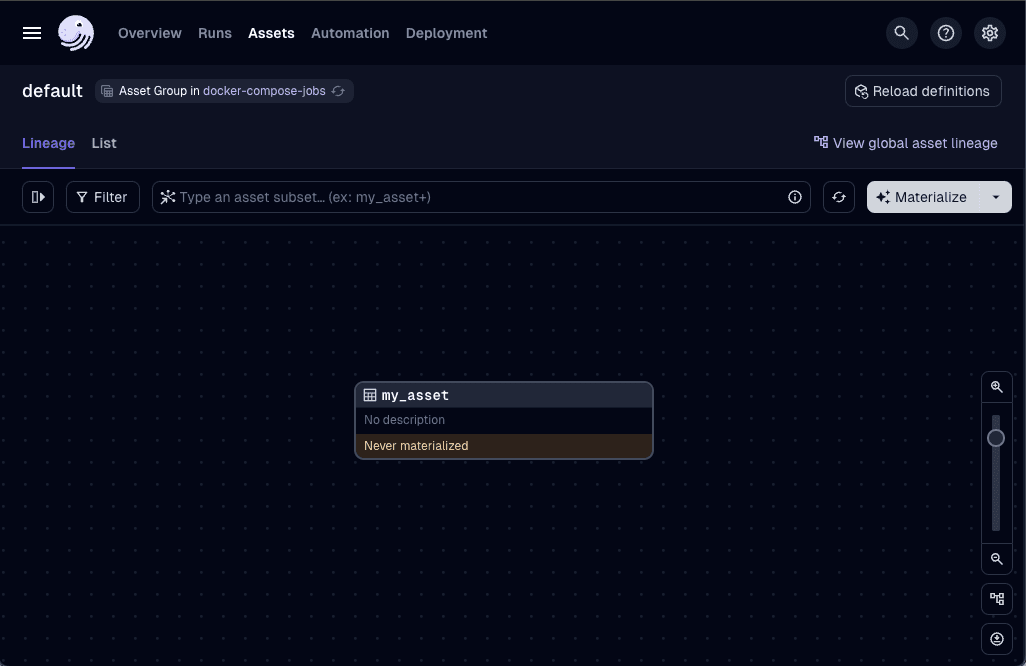
Task: Click the Dagster octopus logo
Action: coord(76,33)
